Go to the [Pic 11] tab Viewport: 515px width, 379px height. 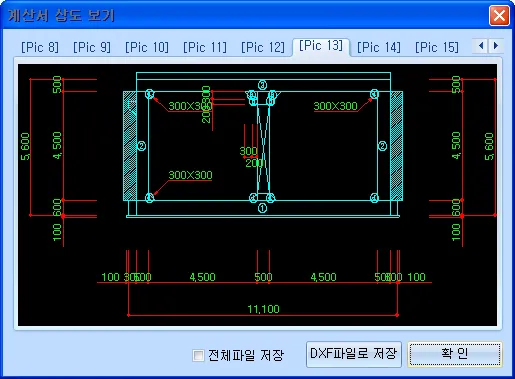(205, 47)
